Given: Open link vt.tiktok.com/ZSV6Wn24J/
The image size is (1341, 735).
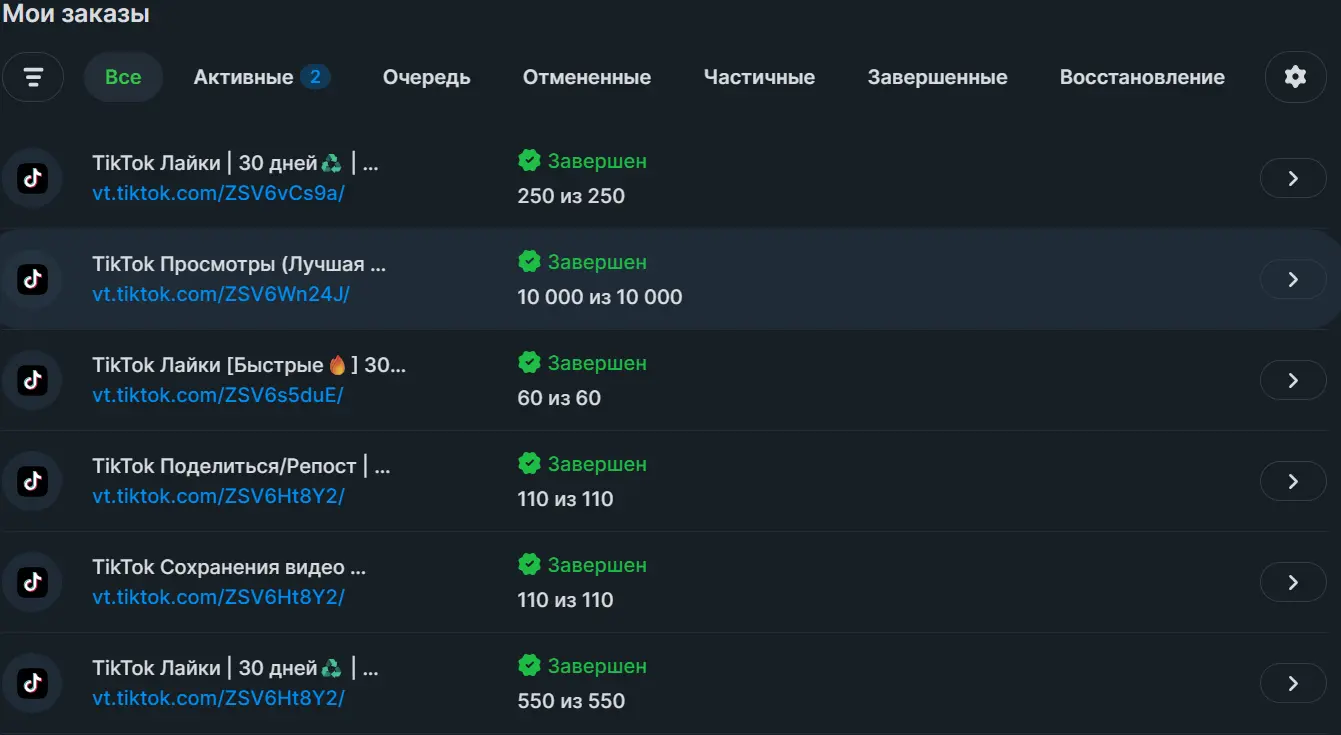Looking at the screenshot, I should tap(221, 294).
